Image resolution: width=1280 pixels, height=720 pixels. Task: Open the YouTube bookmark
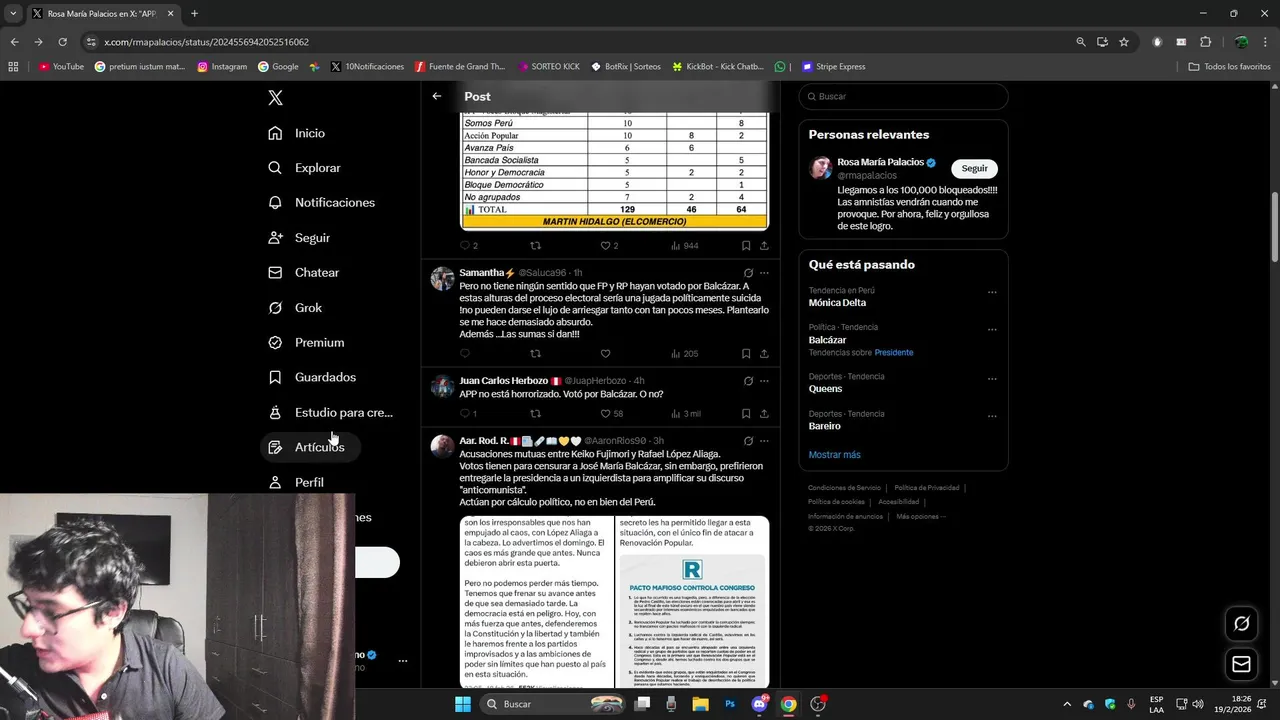point(61,67)
